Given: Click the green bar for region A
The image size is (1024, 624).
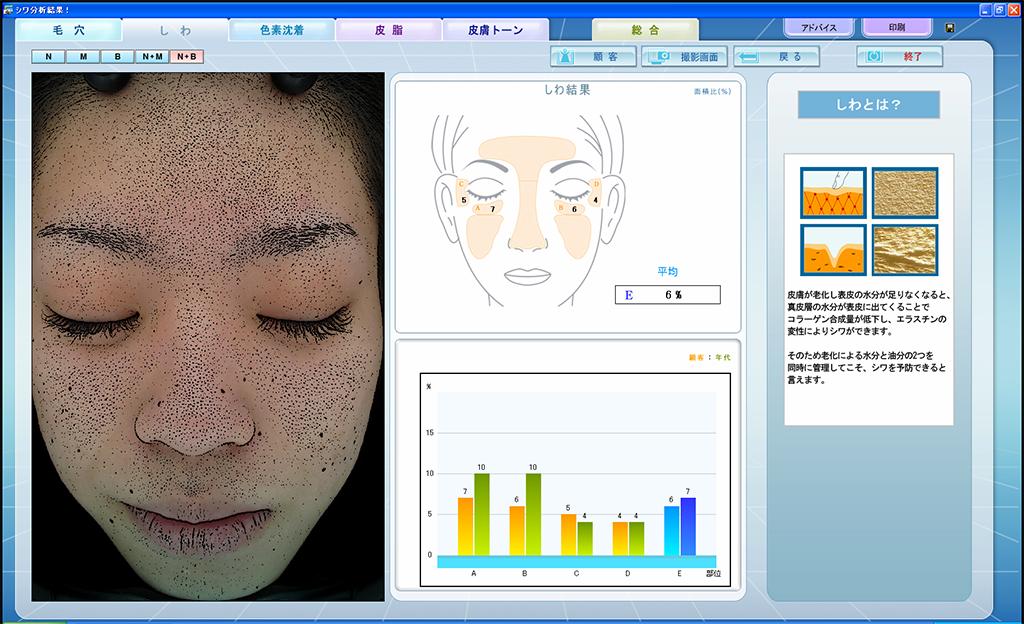Looking at the screenshot, I should 481,515.
